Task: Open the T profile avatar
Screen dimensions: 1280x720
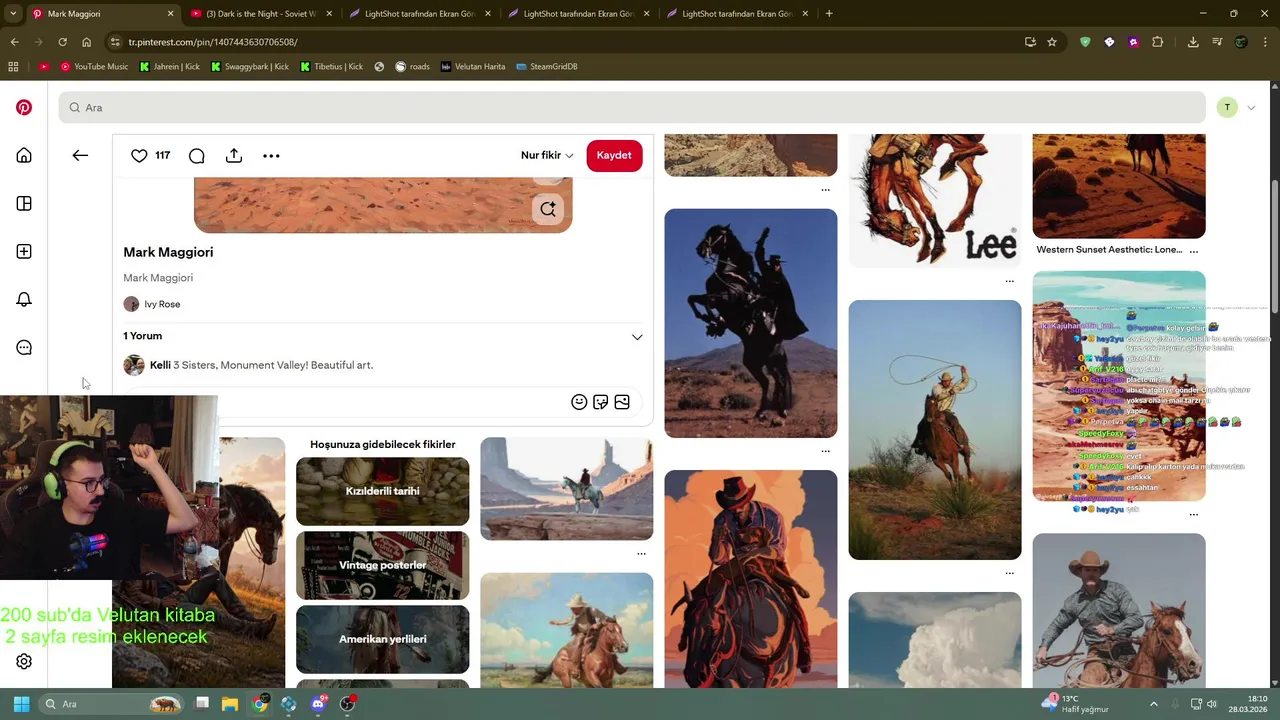Action: click(1227, 107)
